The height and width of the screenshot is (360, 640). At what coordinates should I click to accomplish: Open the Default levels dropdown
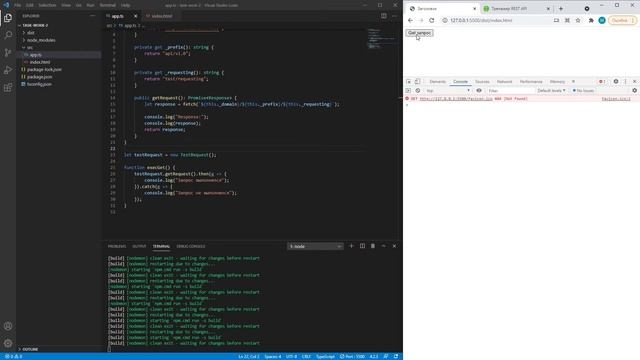click(x=551, y=91)
